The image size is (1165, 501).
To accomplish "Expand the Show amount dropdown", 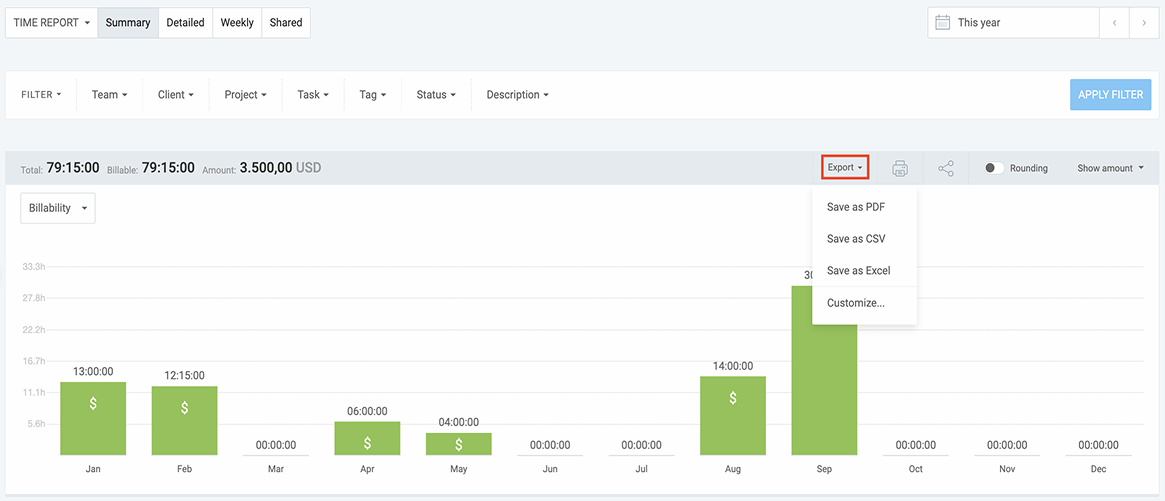I will (x=1110, y=168).
